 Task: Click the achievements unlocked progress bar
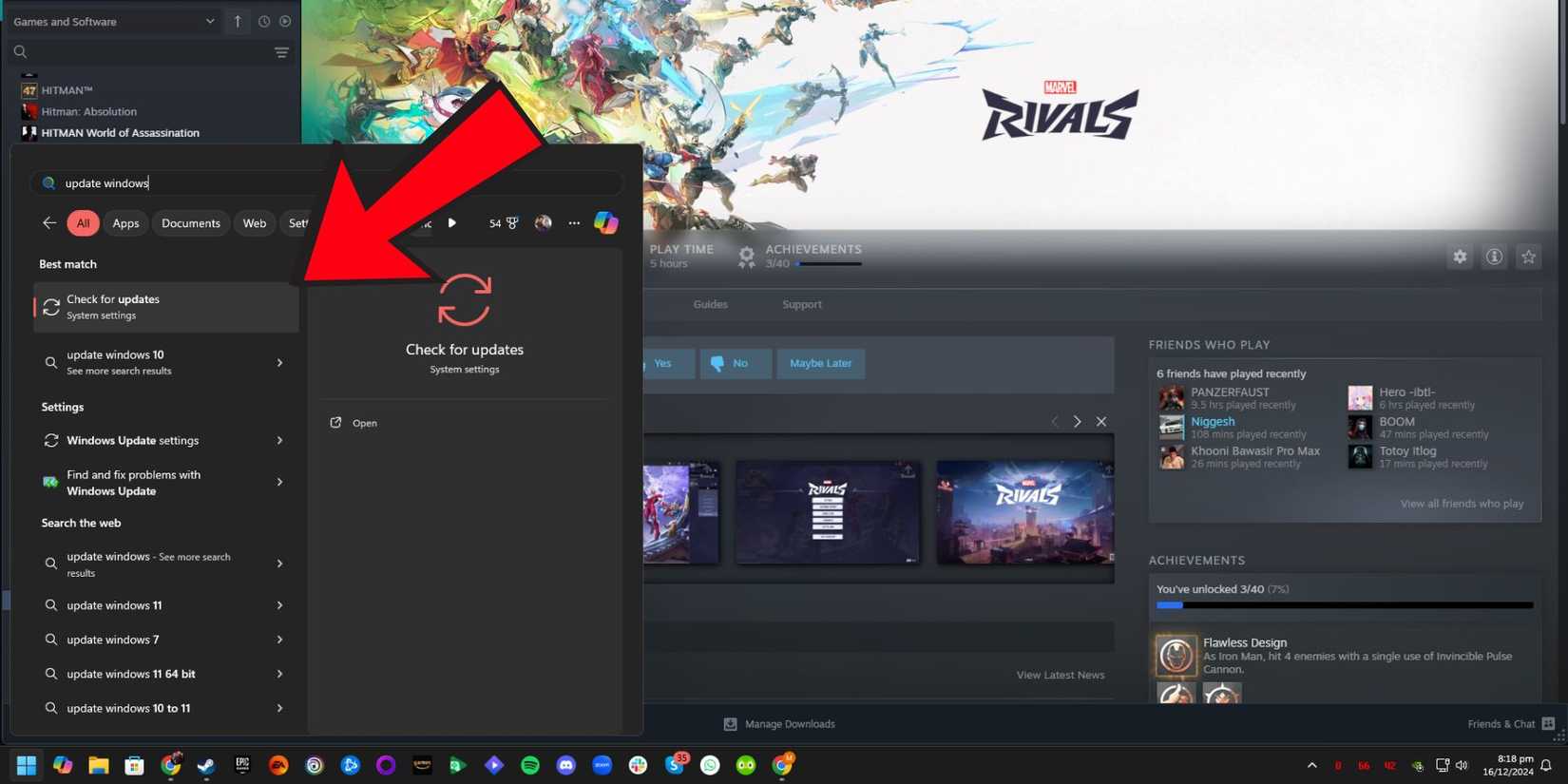(1345, 605)
